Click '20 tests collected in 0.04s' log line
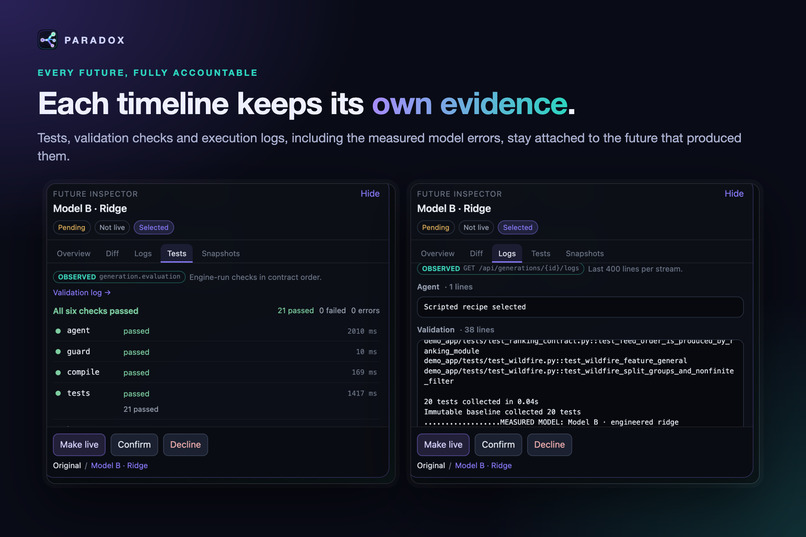This screenshot has height=537, width=806. 481,401
